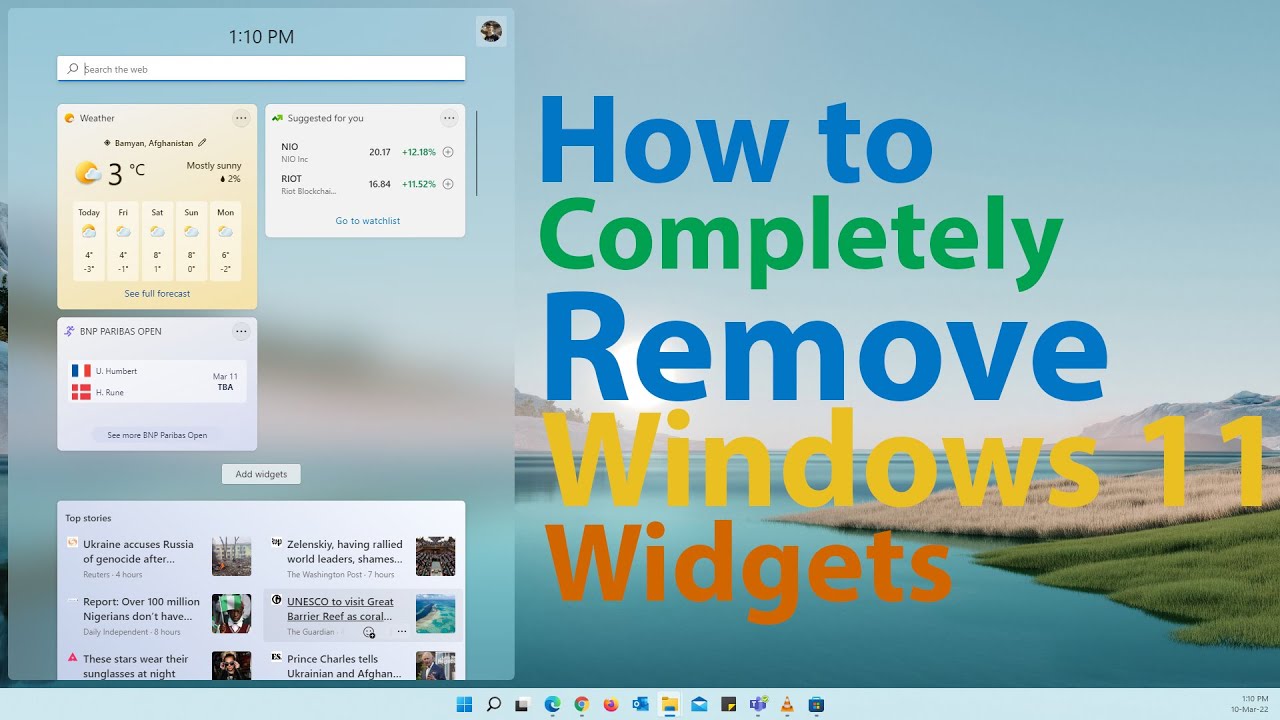Open Microsoft Teams from taskbar
The image size is (1280, 720).
758,704
